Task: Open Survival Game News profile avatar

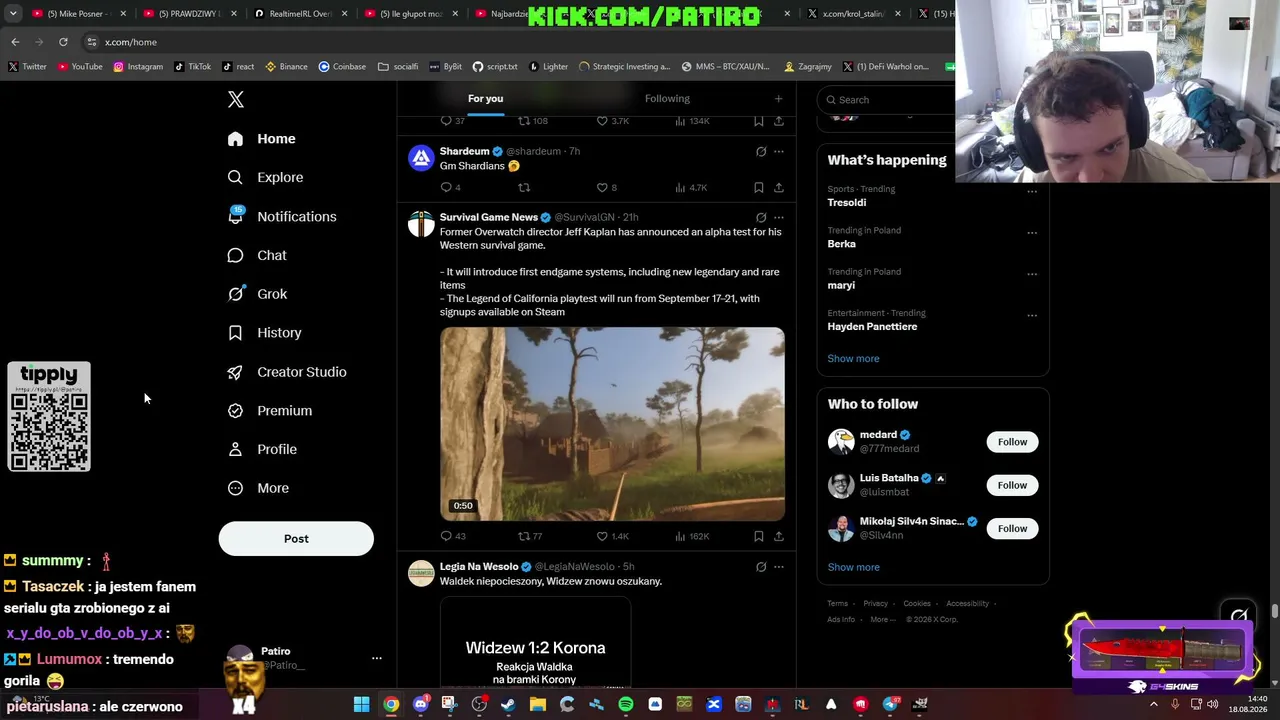Action: (x=421, y=224)
